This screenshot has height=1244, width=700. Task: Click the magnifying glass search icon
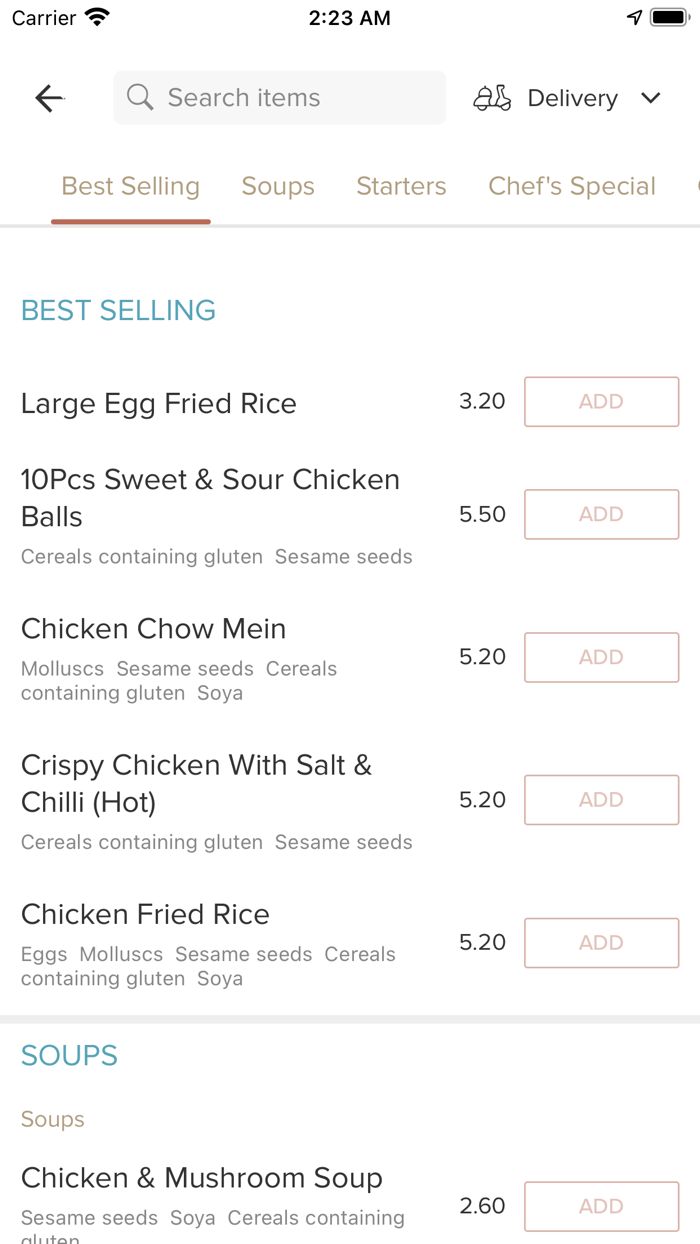[x=140, y=97]
